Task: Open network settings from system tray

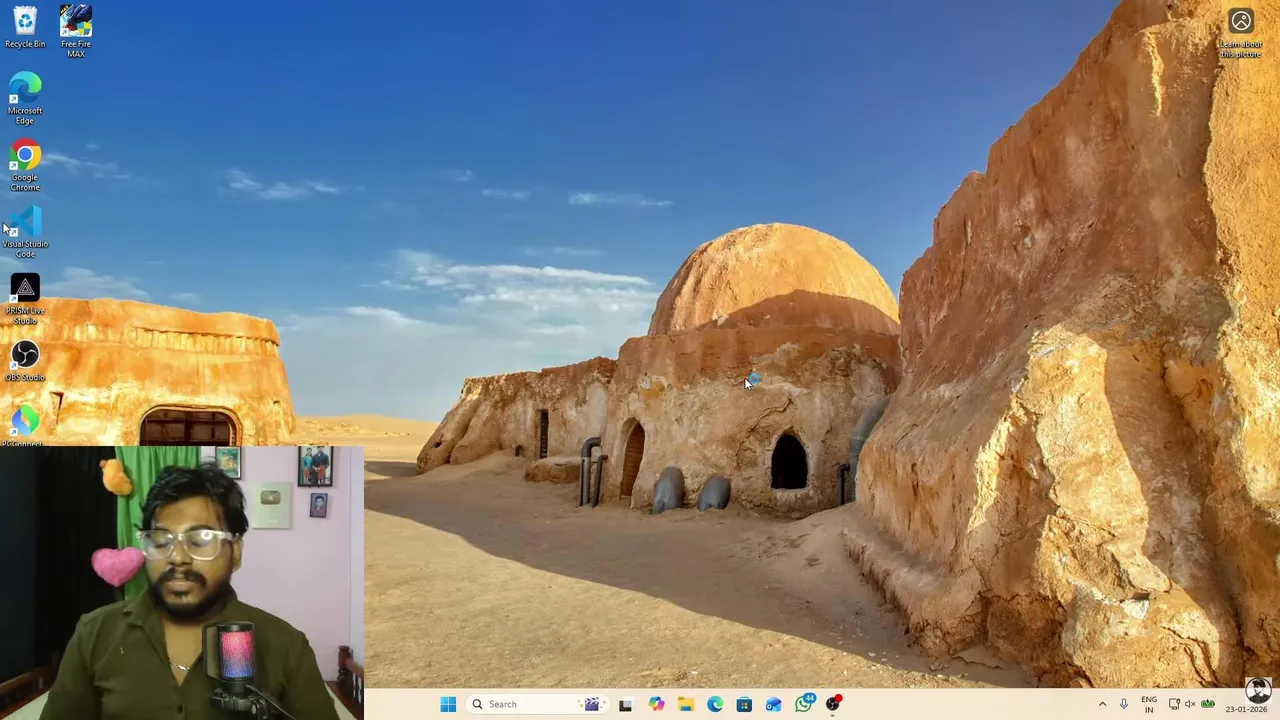Action: 1173,704
